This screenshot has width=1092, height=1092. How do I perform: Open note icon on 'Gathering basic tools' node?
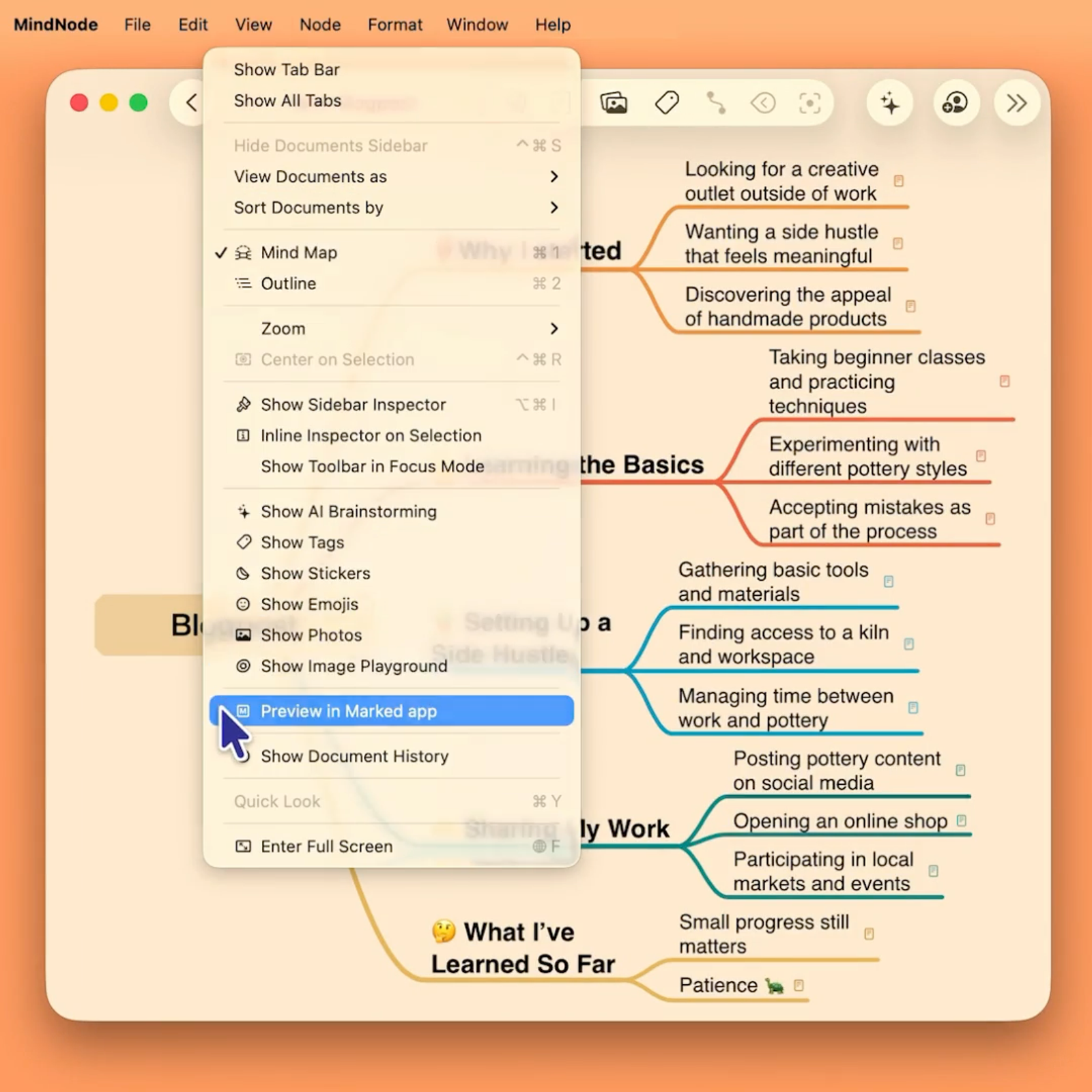click(x=889, y=581)
